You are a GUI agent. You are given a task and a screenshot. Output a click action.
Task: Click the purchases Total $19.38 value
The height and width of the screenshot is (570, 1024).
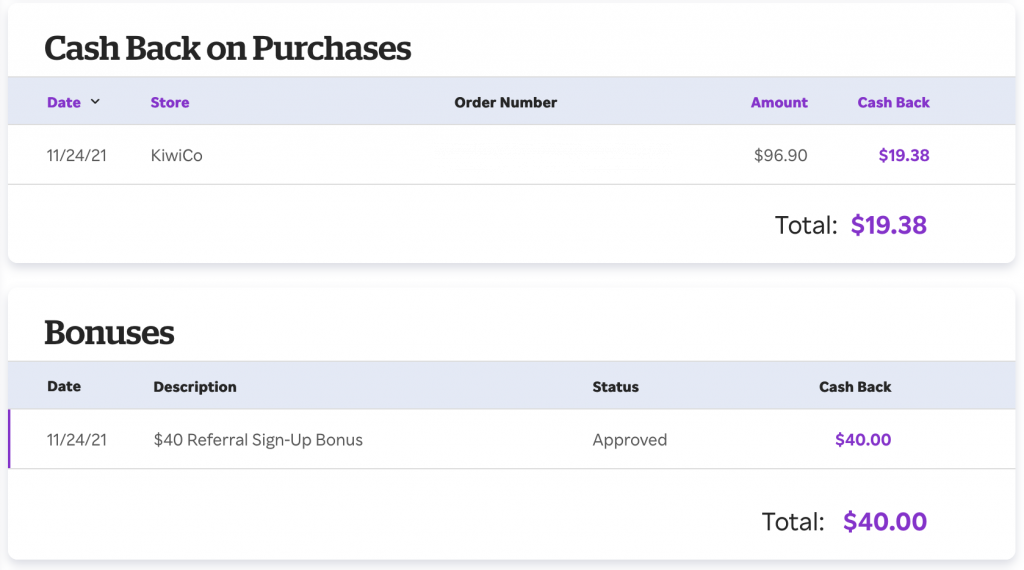pyautogui.click(x=888, y=225)
